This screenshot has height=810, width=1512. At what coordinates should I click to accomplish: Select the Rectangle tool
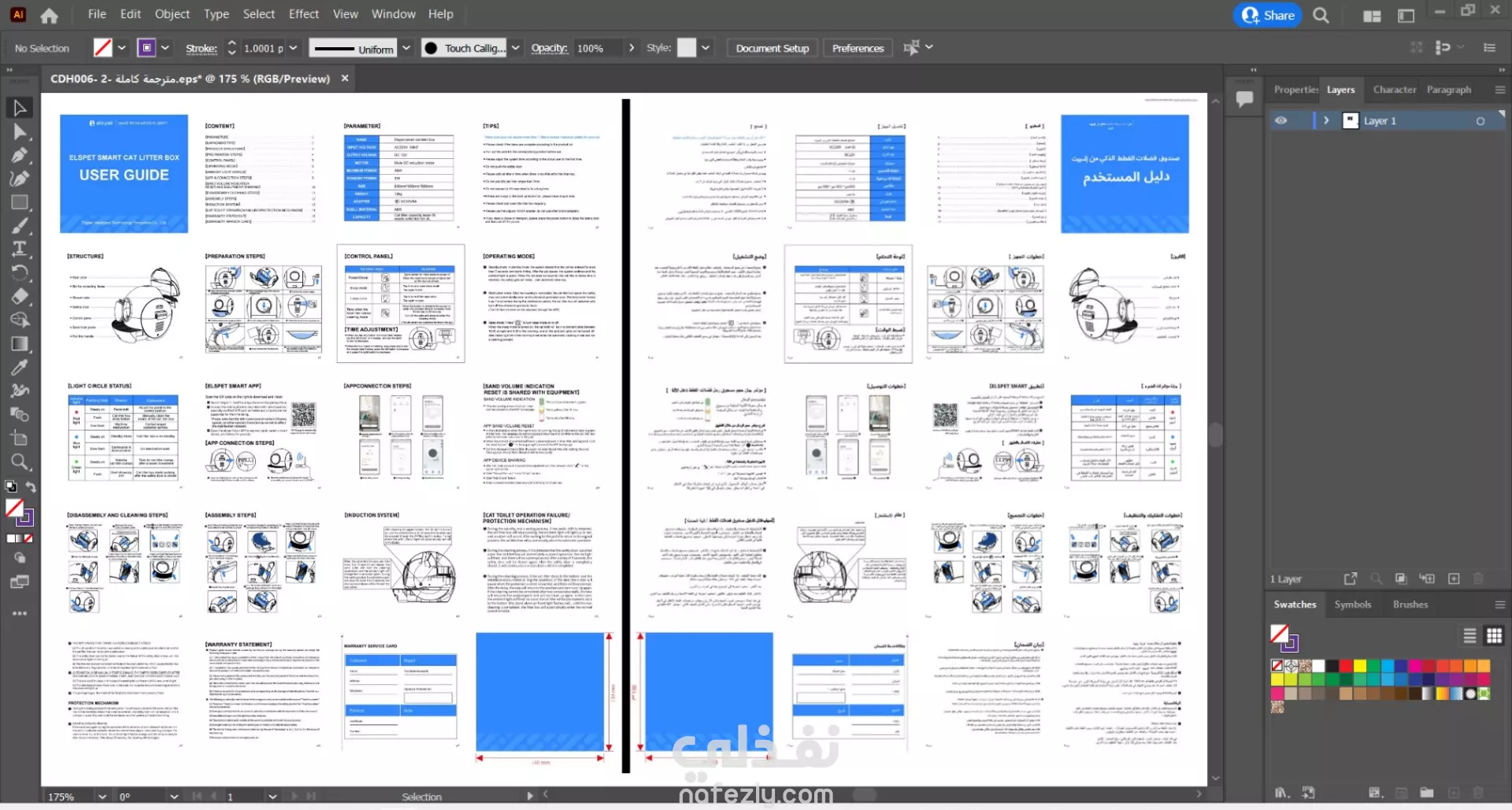20,202
